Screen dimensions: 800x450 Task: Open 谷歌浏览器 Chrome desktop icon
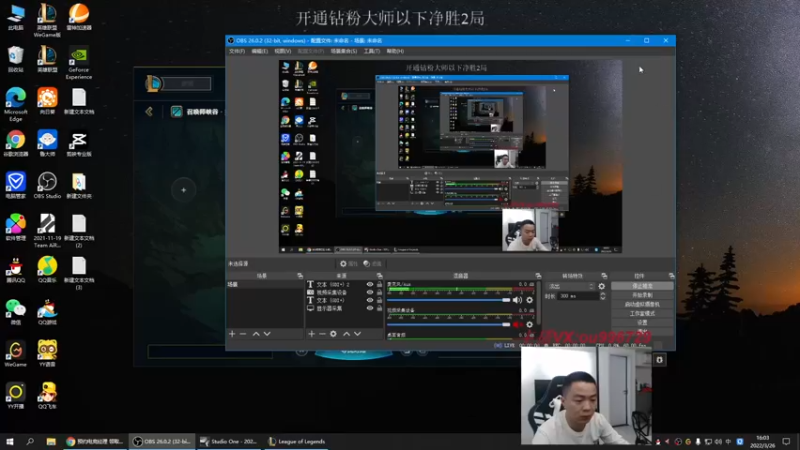pyautogui.click(x=16, y=143)
